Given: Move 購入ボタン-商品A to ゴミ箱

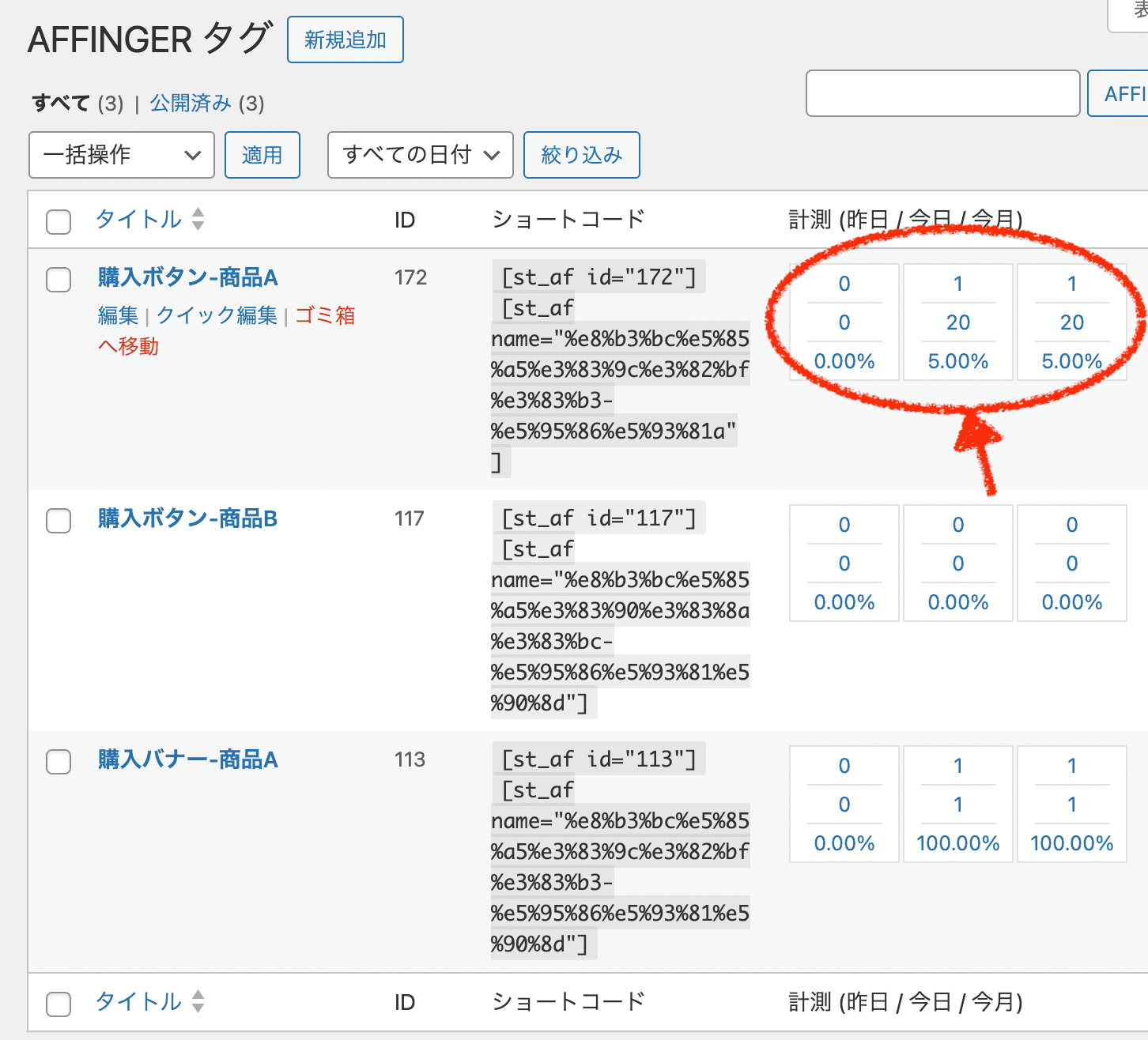Looking at the screenshot, I should (325, 315).
